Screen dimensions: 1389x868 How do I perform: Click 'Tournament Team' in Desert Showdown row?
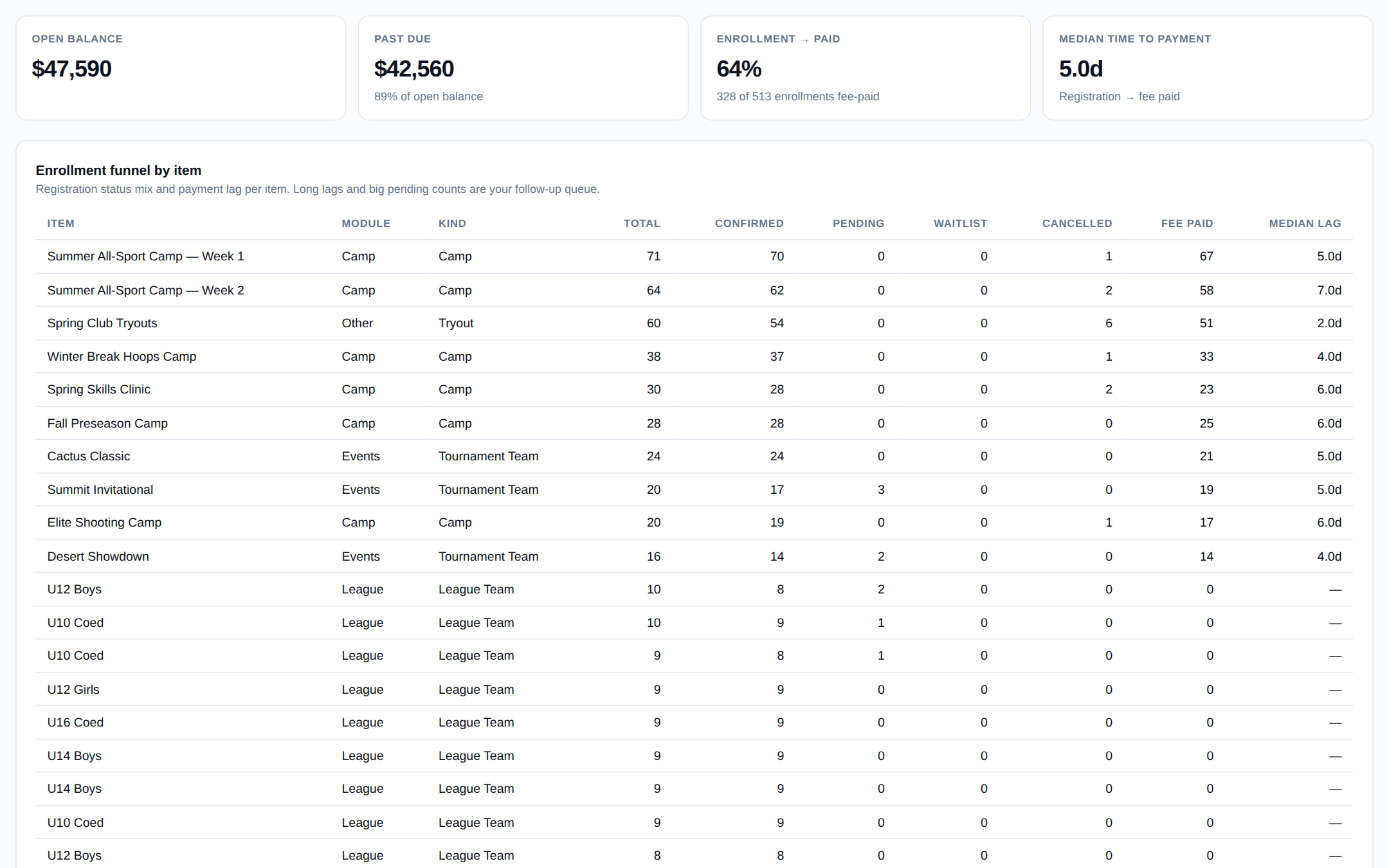click(x=488, y=557)
